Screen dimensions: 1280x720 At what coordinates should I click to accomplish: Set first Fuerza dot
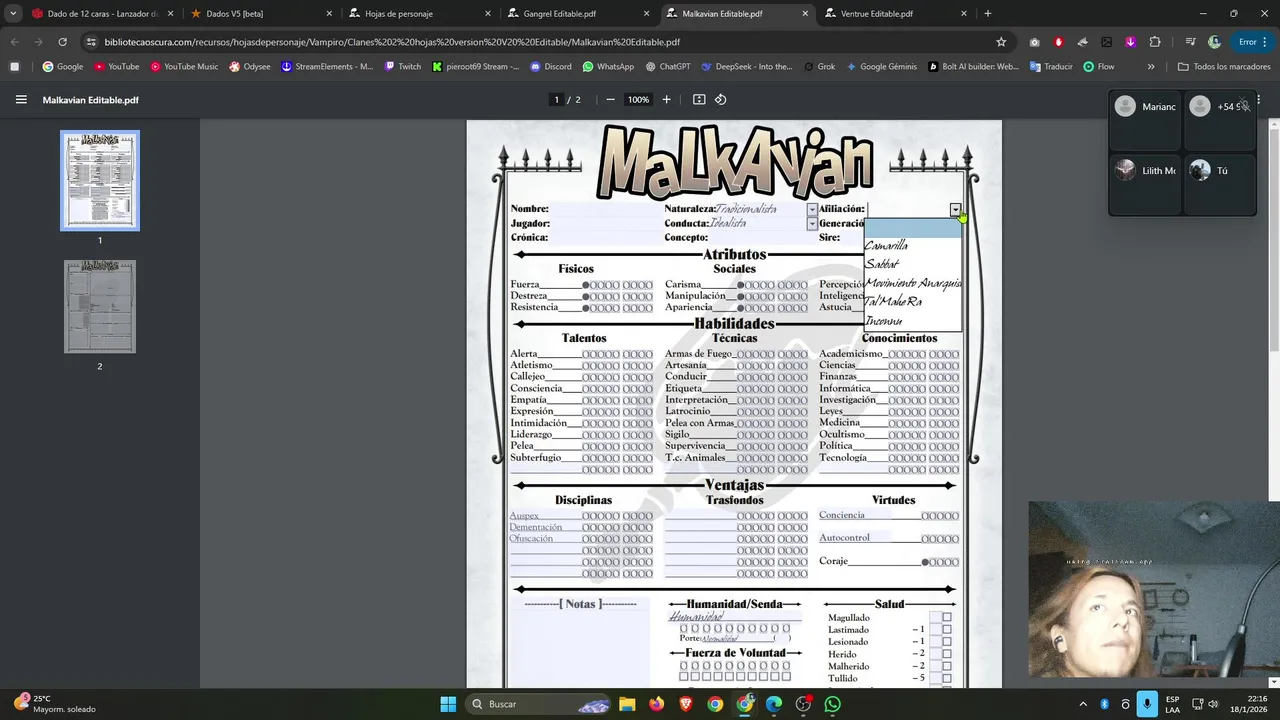coord(587,285)
